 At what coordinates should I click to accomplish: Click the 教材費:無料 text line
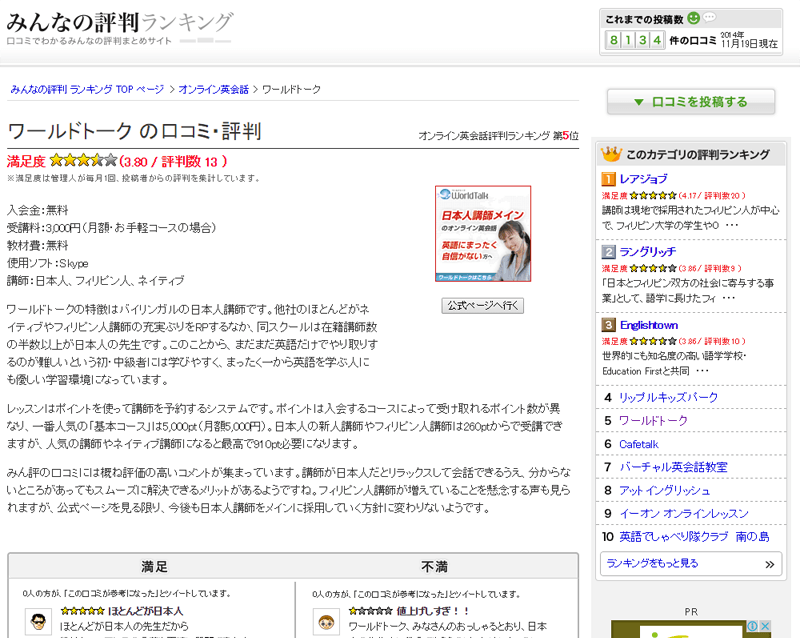coord(37,246)
